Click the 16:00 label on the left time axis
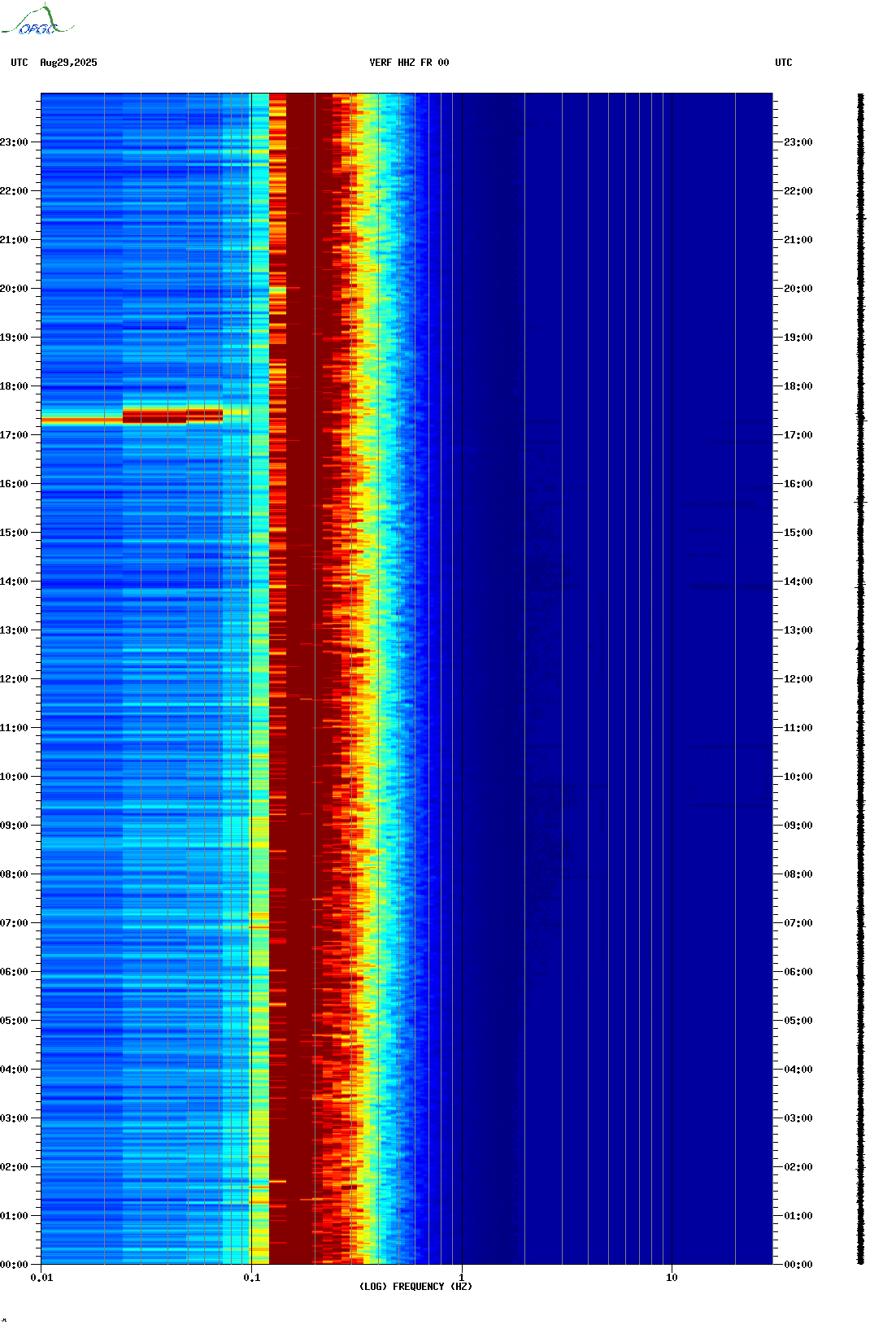896x1329 pixels. click(x=14, y=484)
